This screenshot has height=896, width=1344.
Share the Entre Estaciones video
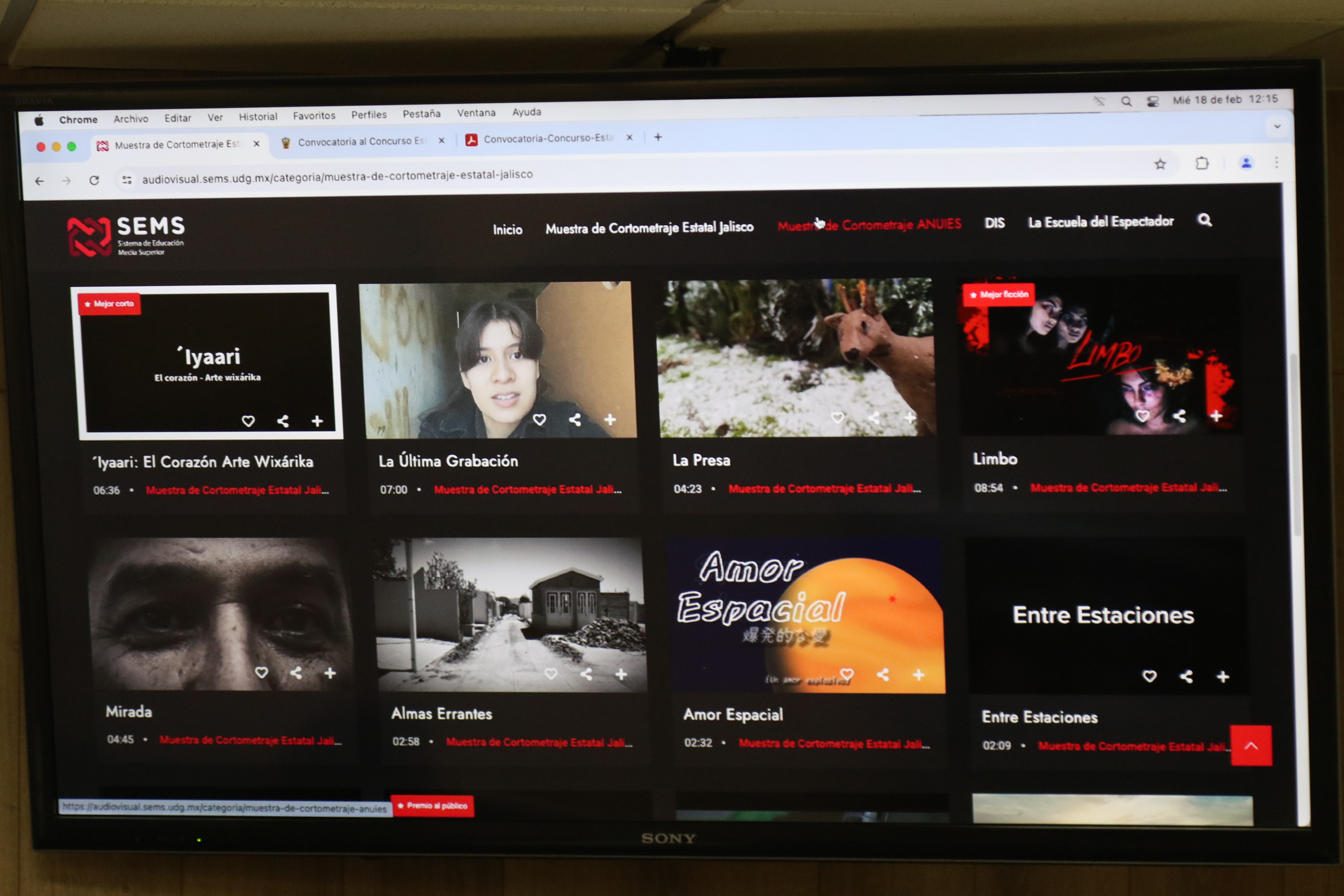pos(1186,677)
